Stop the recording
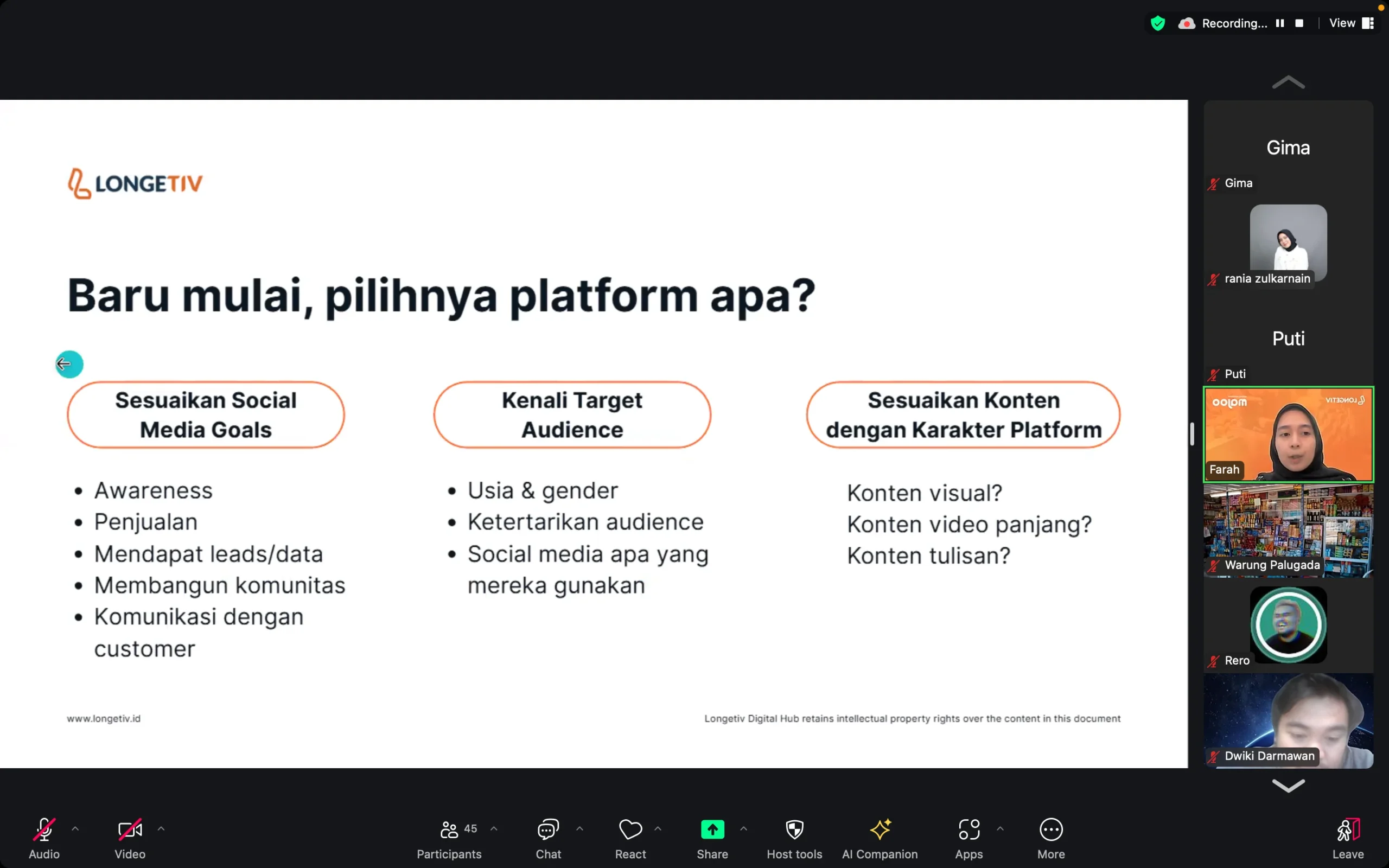Viewport: 1389px width, 868px height. tap(1299, 23)
